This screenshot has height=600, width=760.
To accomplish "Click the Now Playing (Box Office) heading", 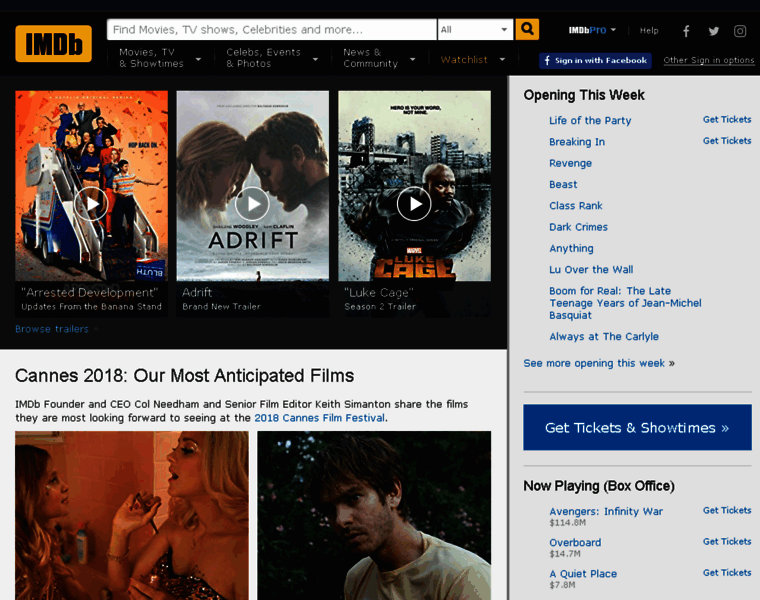I will [x=599, y=486].
